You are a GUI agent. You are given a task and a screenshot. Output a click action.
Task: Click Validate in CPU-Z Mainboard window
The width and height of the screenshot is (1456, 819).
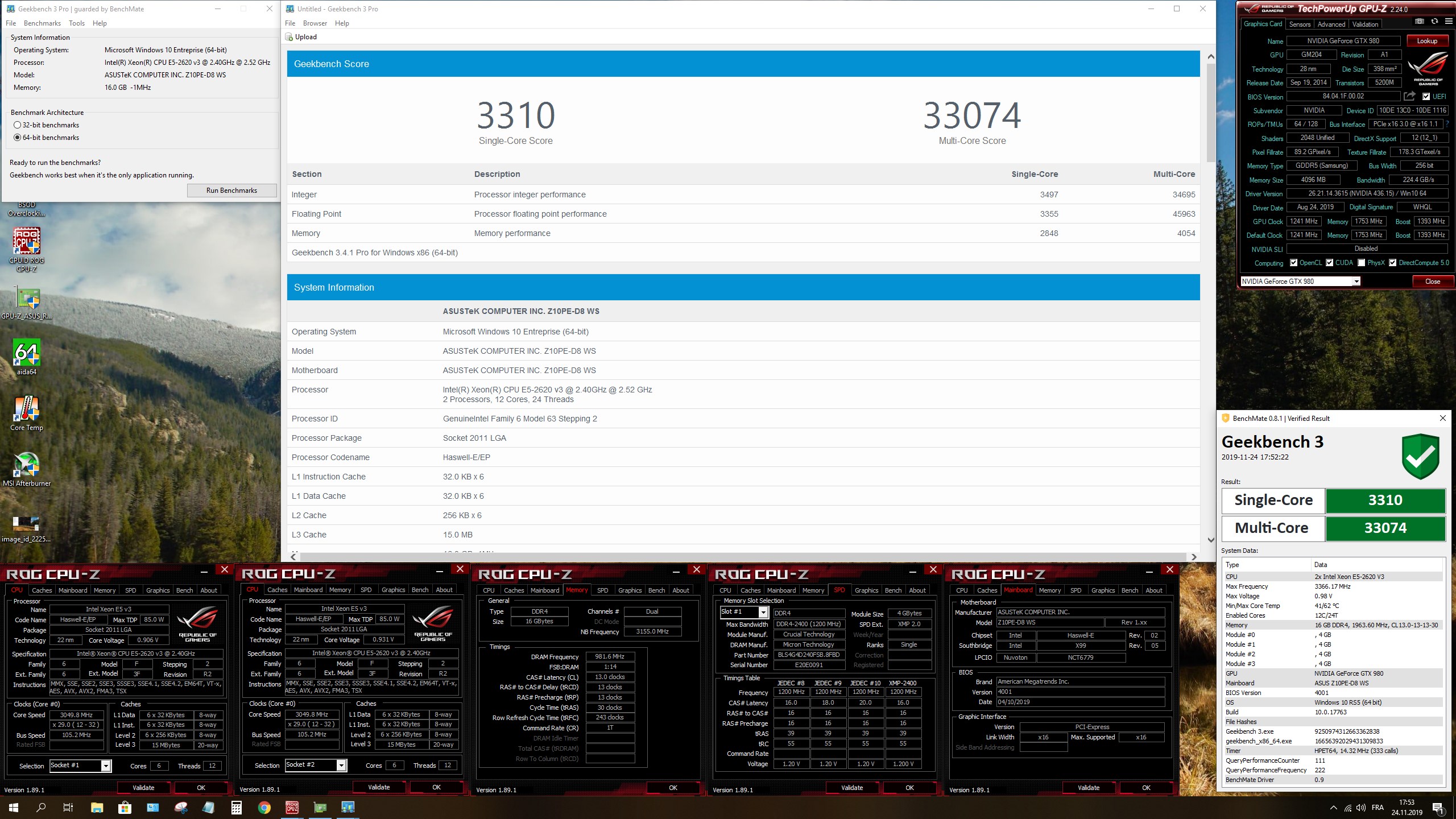click(x=1089, y=788)
